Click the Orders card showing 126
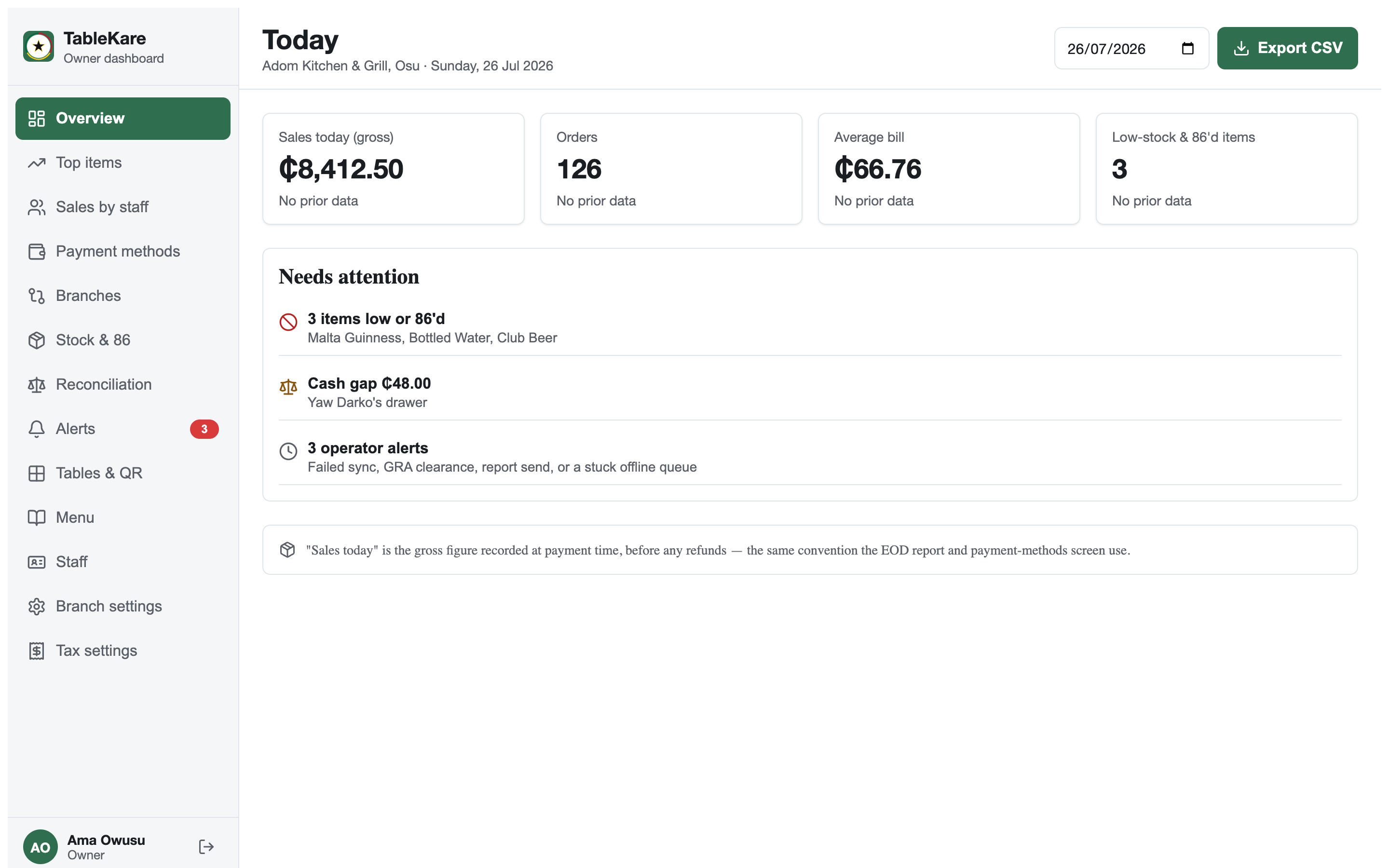The image size is (1389, 868). click(671, 169)
